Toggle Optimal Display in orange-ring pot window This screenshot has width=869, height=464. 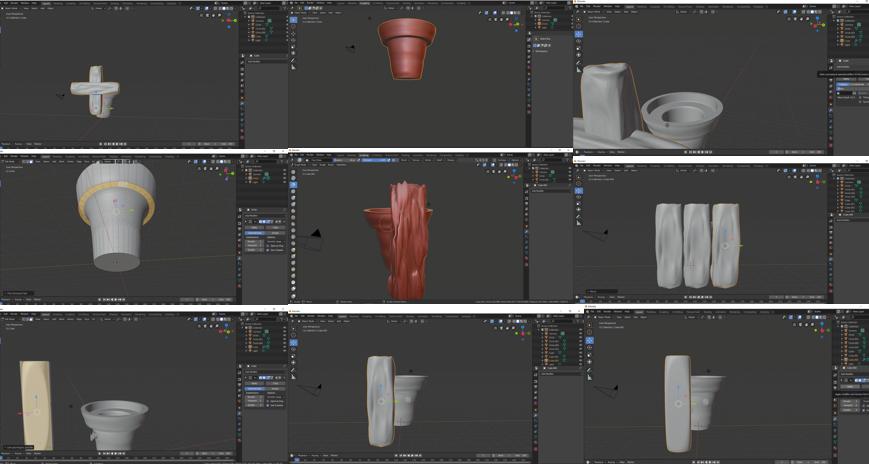point(268,246)
